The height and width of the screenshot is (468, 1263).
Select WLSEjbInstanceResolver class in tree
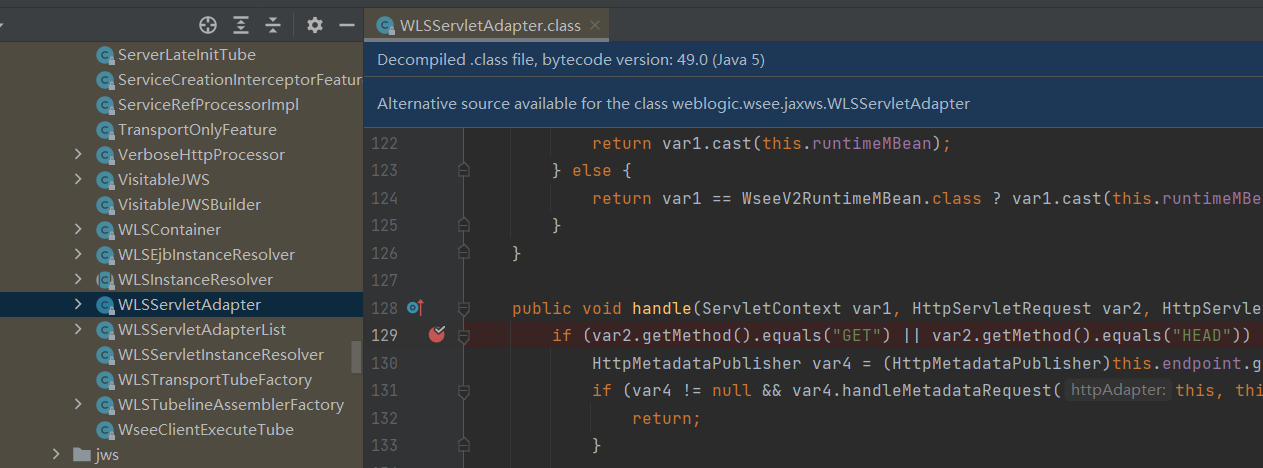(206, 254)
